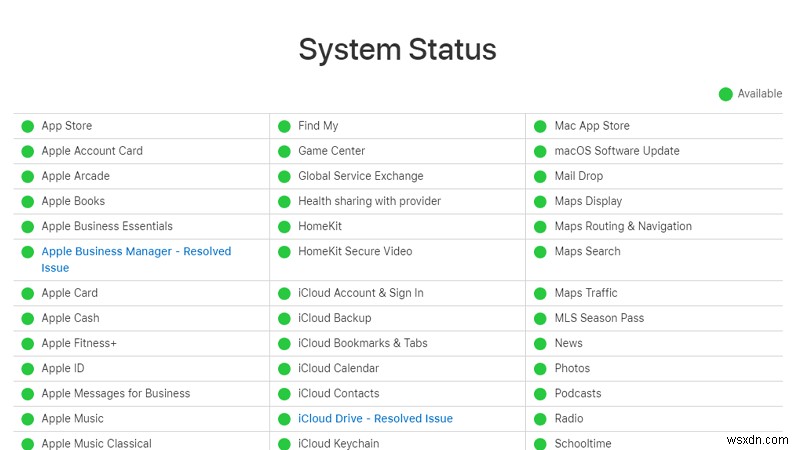This screenshot has width=800, height=450.
Task: Click the green status dot beside Mac App Store
Action: pyautogui.click(x=540, y=126)
